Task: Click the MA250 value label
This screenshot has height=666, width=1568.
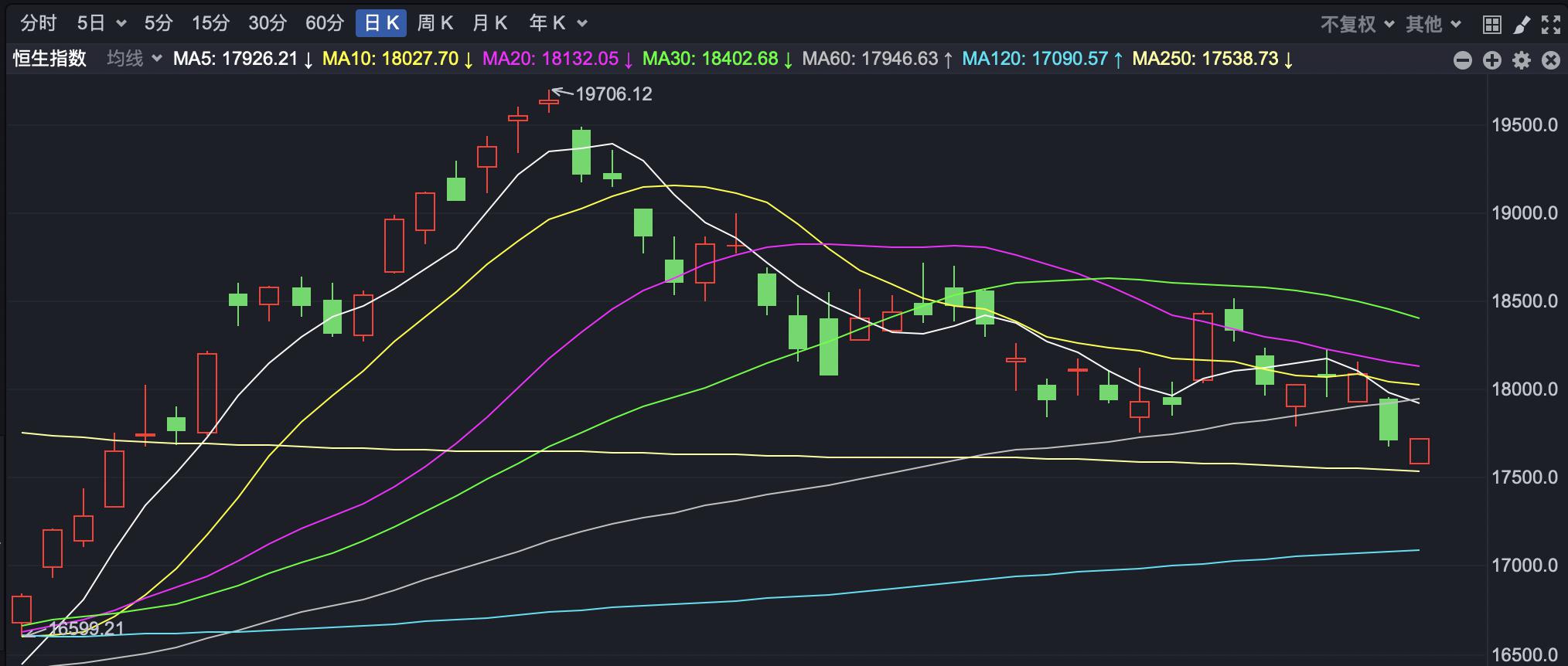Action: pyautogui.click(x=1212, y=59)
